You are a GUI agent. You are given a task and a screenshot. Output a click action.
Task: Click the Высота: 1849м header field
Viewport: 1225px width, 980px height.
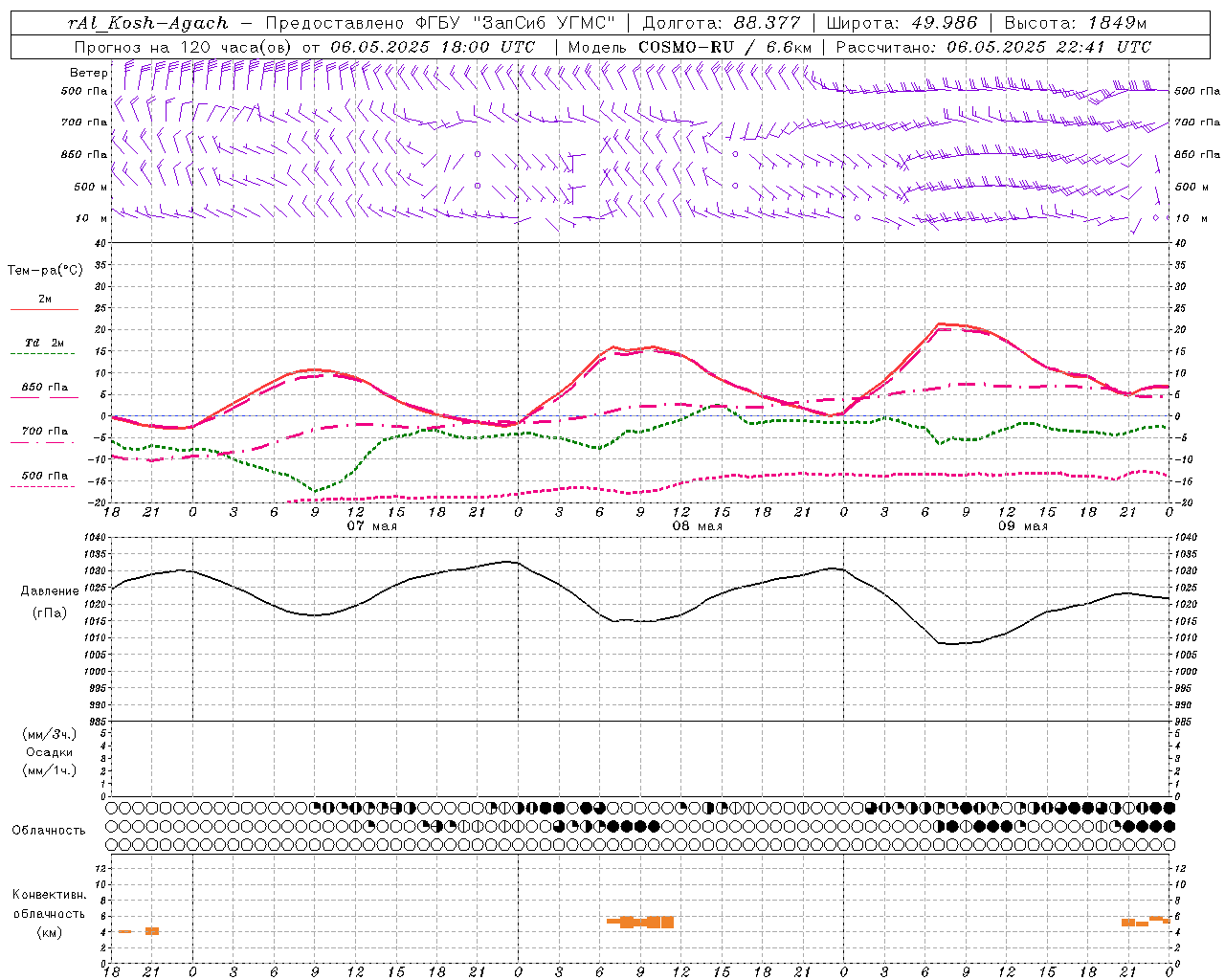(x=1076, y=23)
